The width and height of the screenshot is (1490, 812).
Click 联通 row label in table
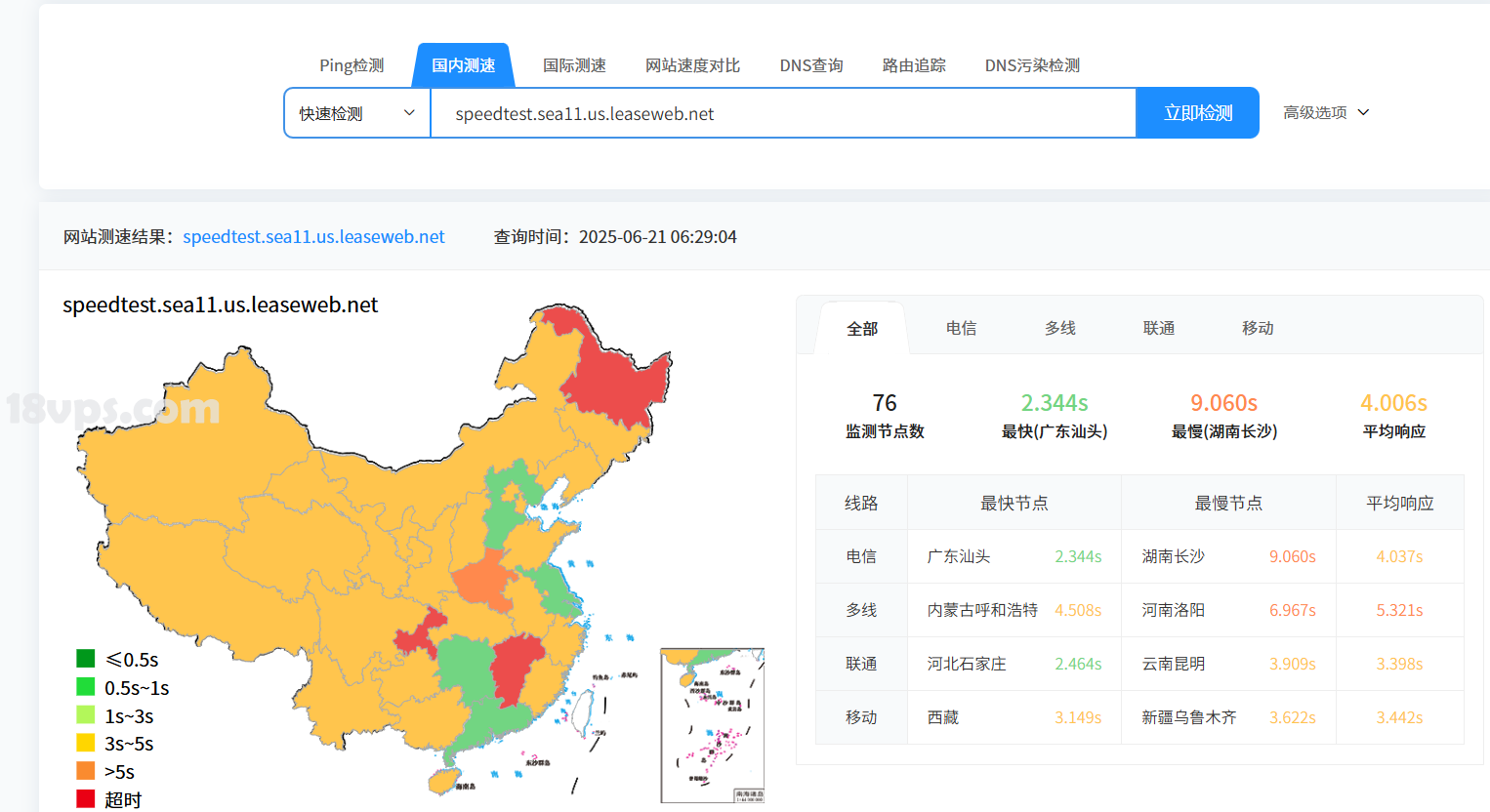coord(861,664)
